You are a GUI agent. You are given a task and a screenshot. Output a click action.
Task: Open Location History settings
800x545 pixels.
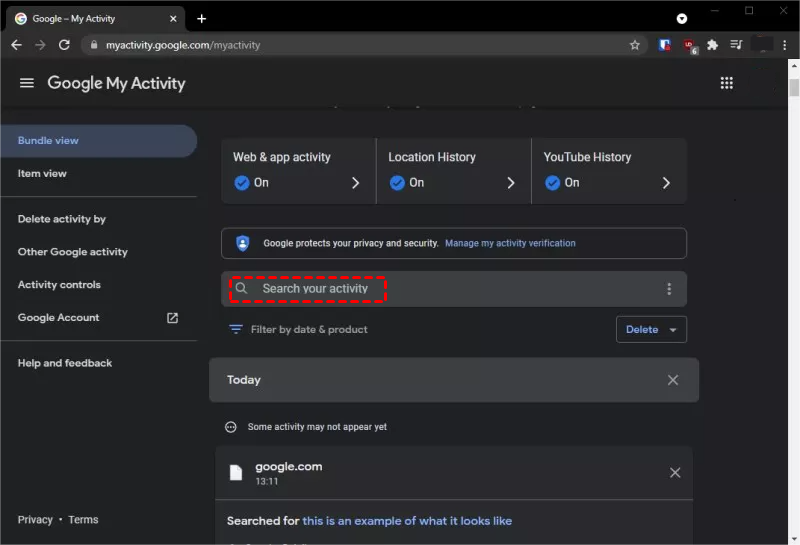pos(453,171)
